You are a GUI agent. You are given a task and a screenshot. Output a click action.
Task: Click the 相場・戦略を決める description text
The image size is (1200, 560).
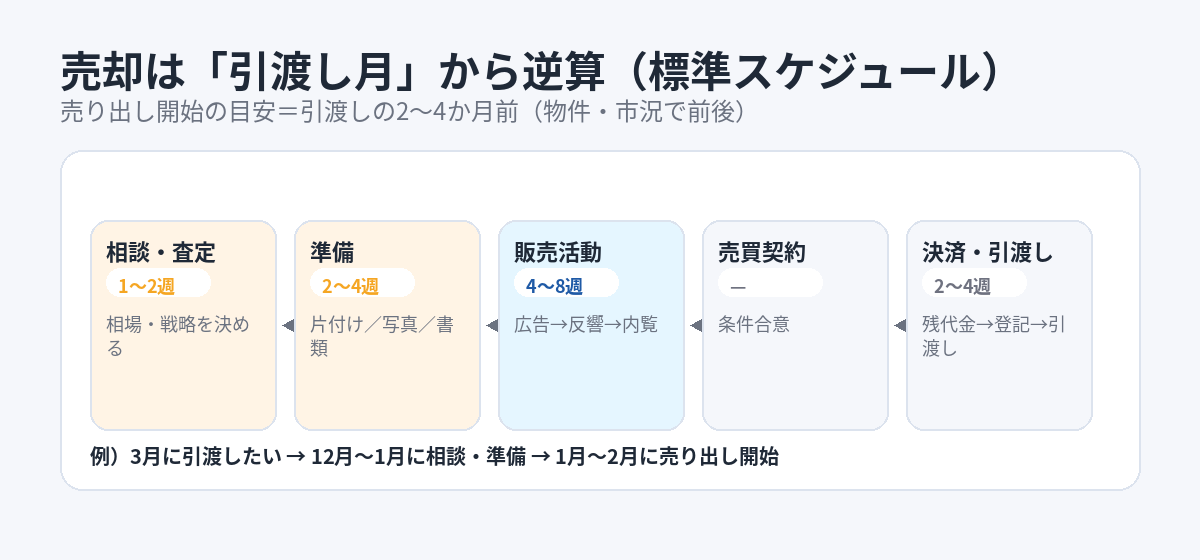point(178,336)
